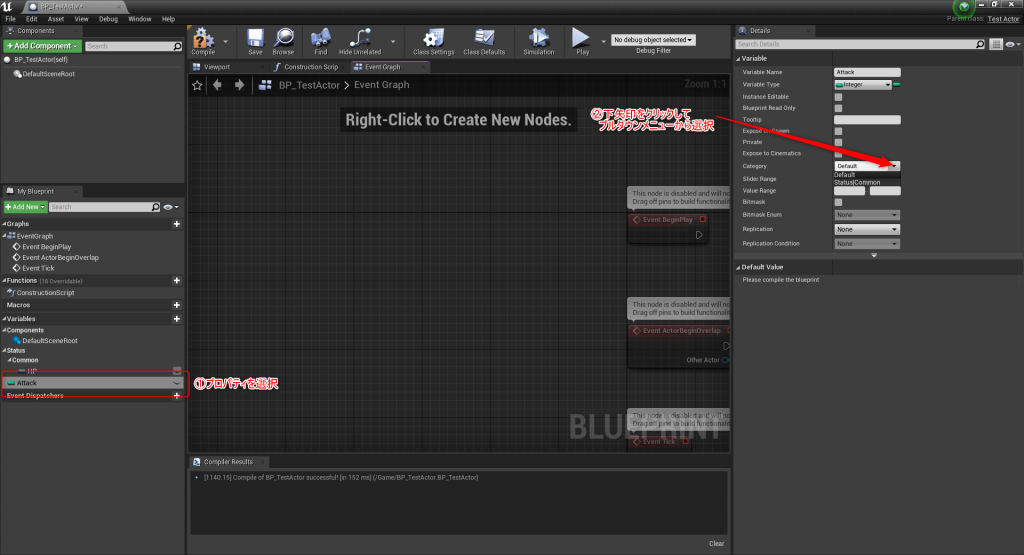
Task: Start Simulation mode
Action: [x=539, y=41]
